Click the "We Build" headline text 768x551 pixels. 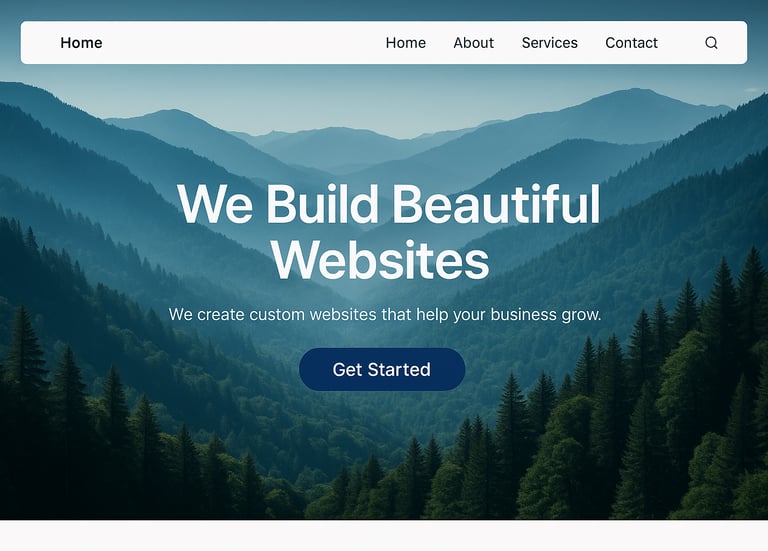[278, 204]
